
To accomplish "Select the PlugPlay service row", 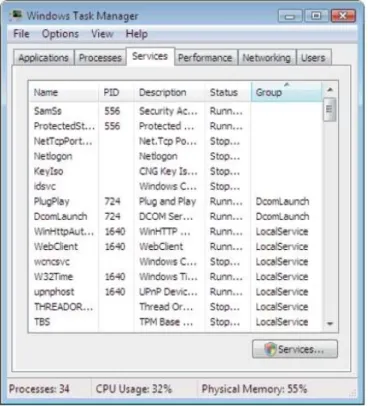I will point(176,201).
